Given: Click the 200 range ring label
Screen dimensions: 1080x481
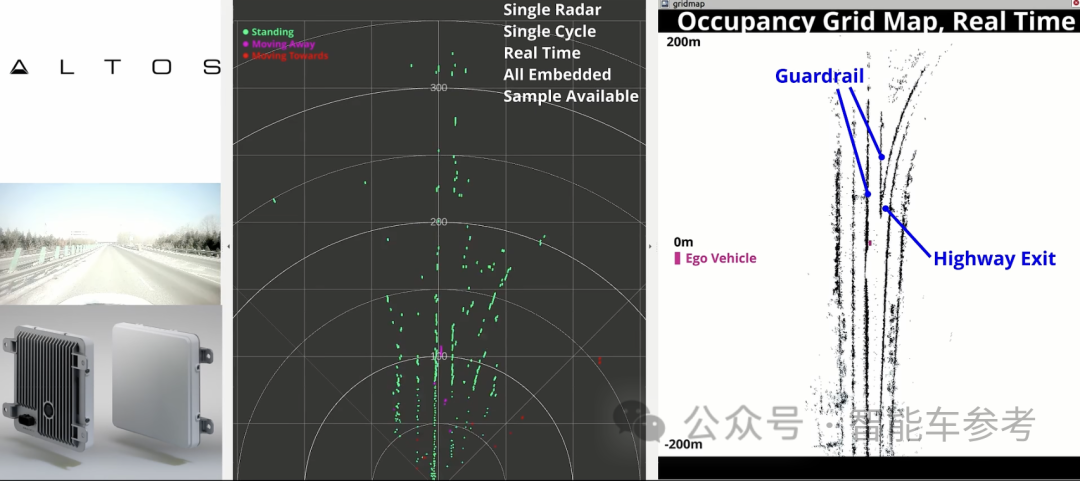Looking at the screenshot, I should tap(438, 222).
